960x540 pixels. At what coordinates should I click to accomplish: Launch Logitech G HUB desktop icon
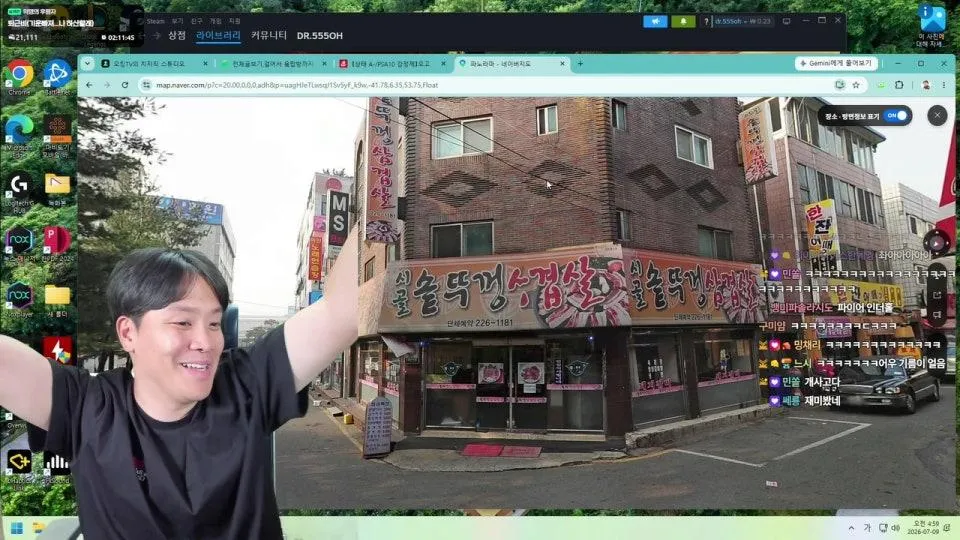click(x=20, y=192)
